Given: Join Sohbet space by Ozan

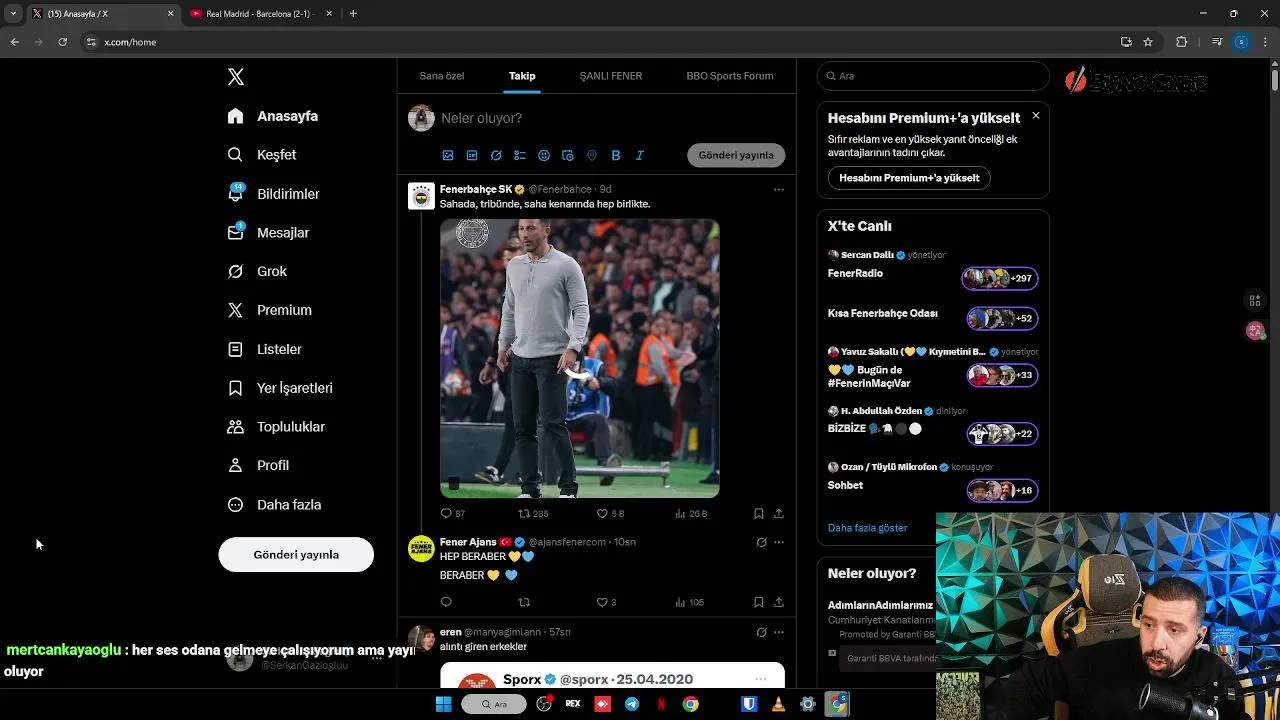Looking at the screenshot, I should coord(1002,490).
